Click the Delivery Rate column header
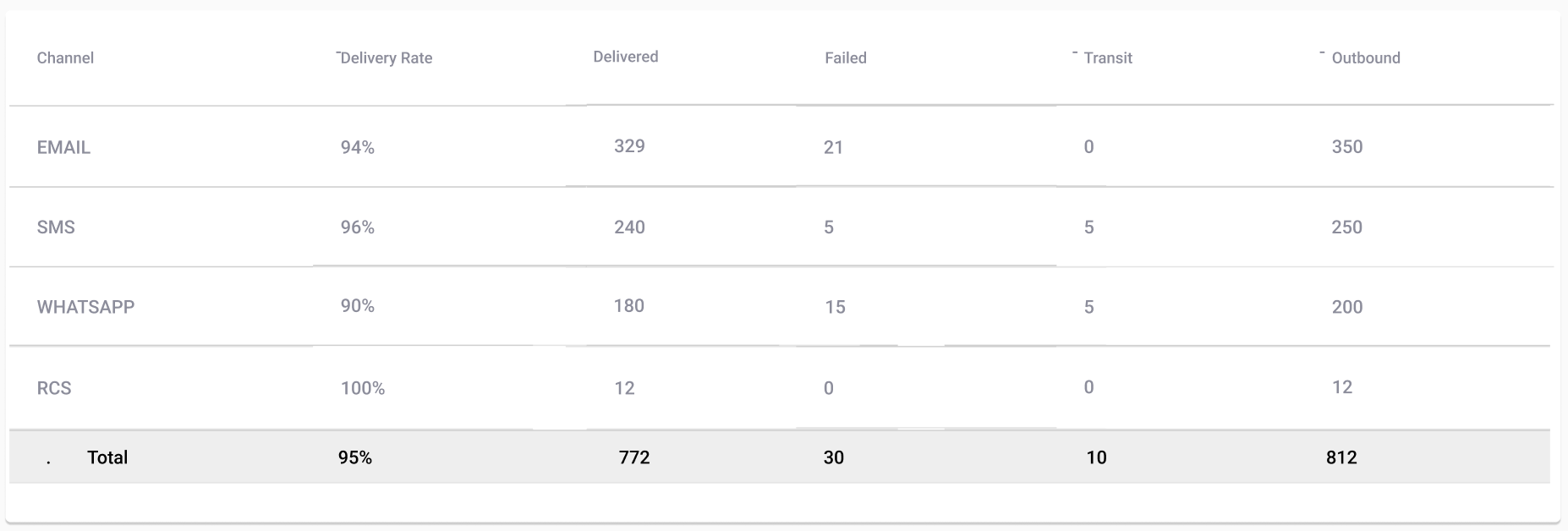 pyautogui.click(x=386, y=57)
